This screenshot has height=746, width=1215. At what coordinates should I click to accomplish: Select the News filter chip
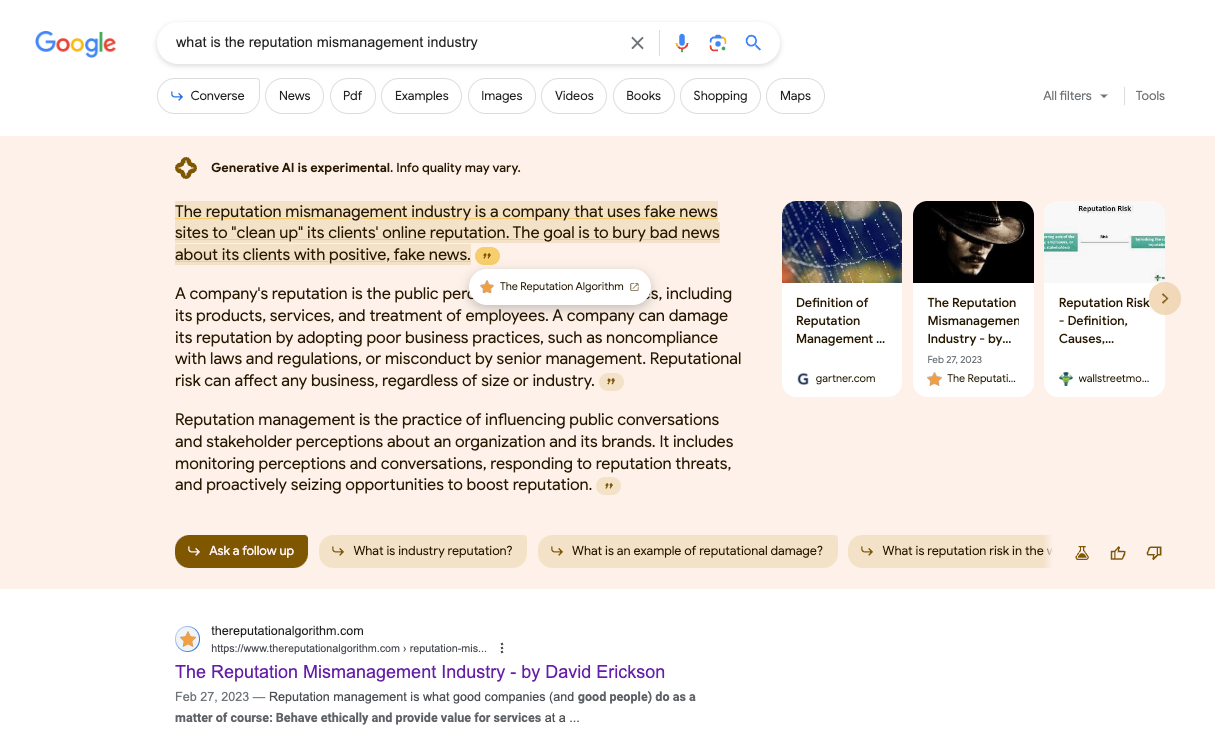[294, 96]
